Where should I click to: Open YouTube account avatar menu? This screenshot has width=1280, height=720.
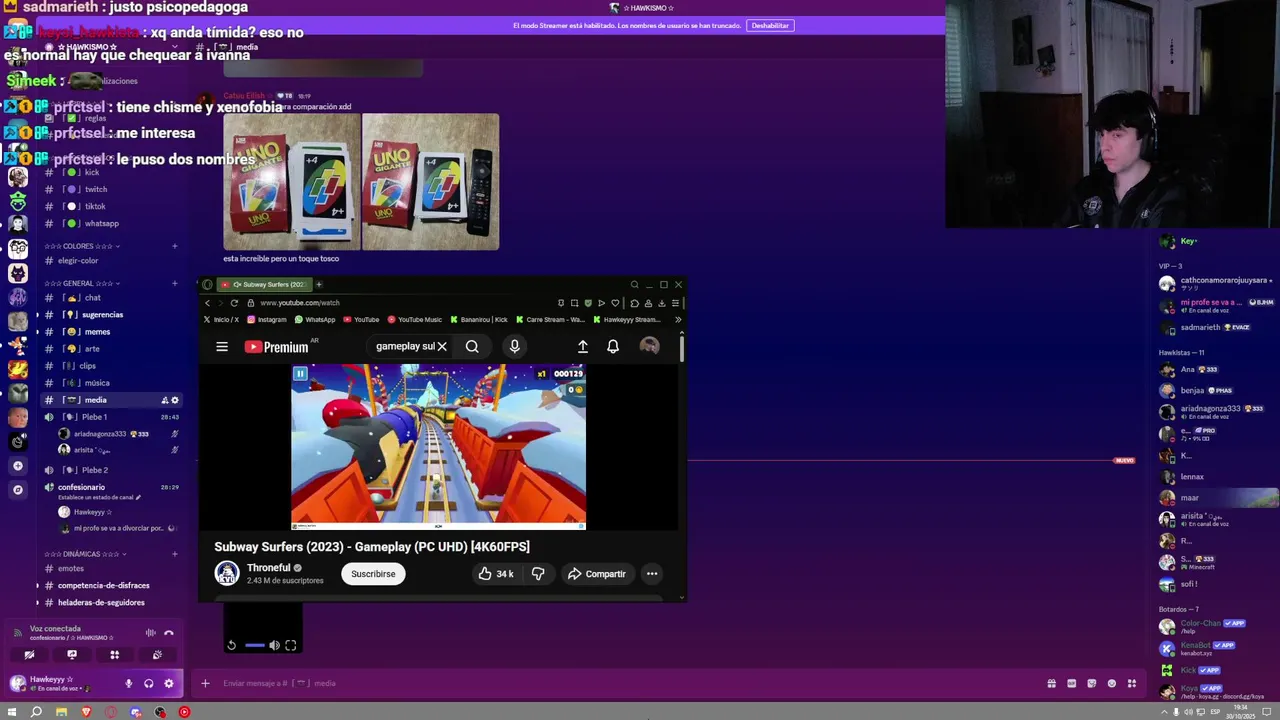(x=649, y=346)
